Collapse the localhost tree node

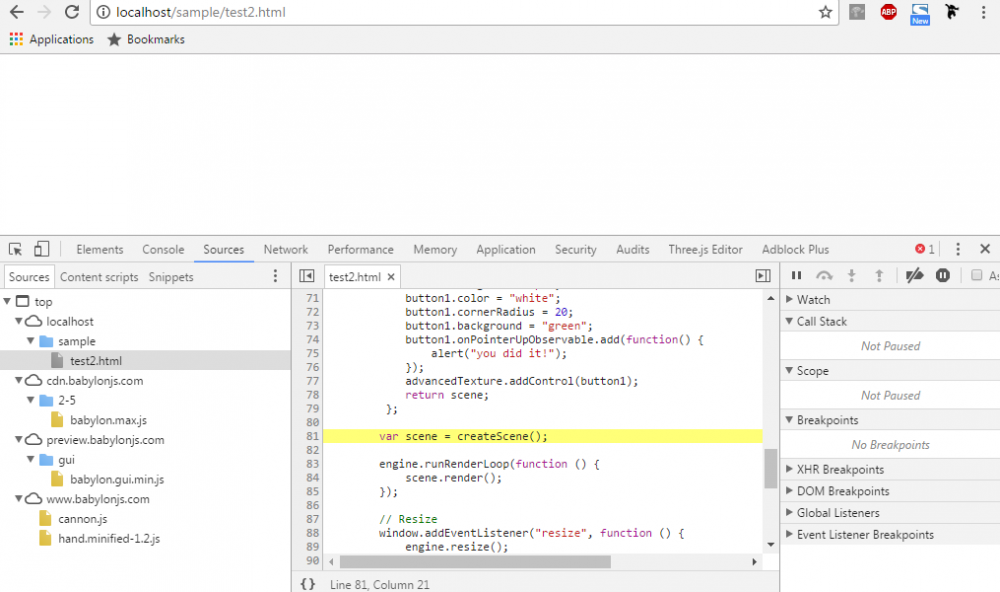click(x=19, y=321)
